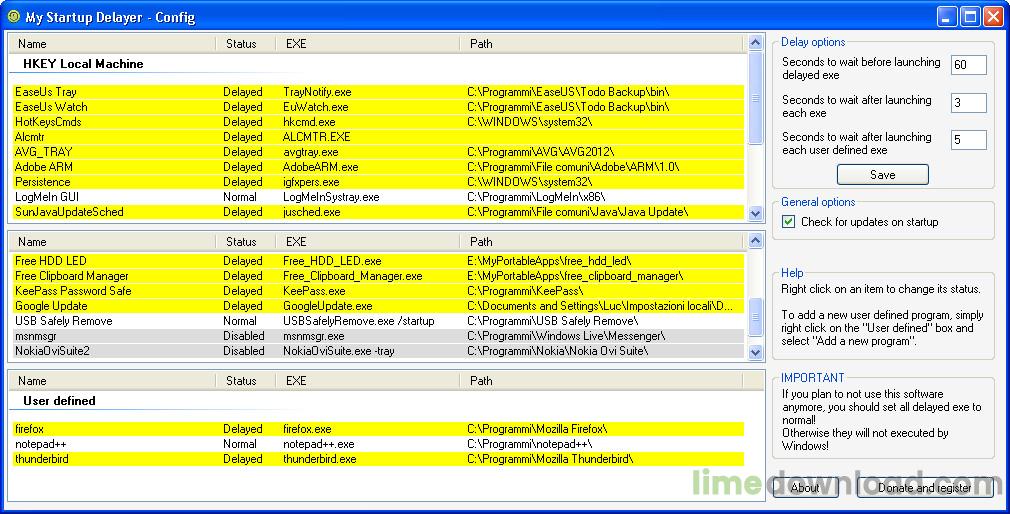Toggle Check for updates on startup
This screenshot has height=514, width=1010.
tap(789, 222)
